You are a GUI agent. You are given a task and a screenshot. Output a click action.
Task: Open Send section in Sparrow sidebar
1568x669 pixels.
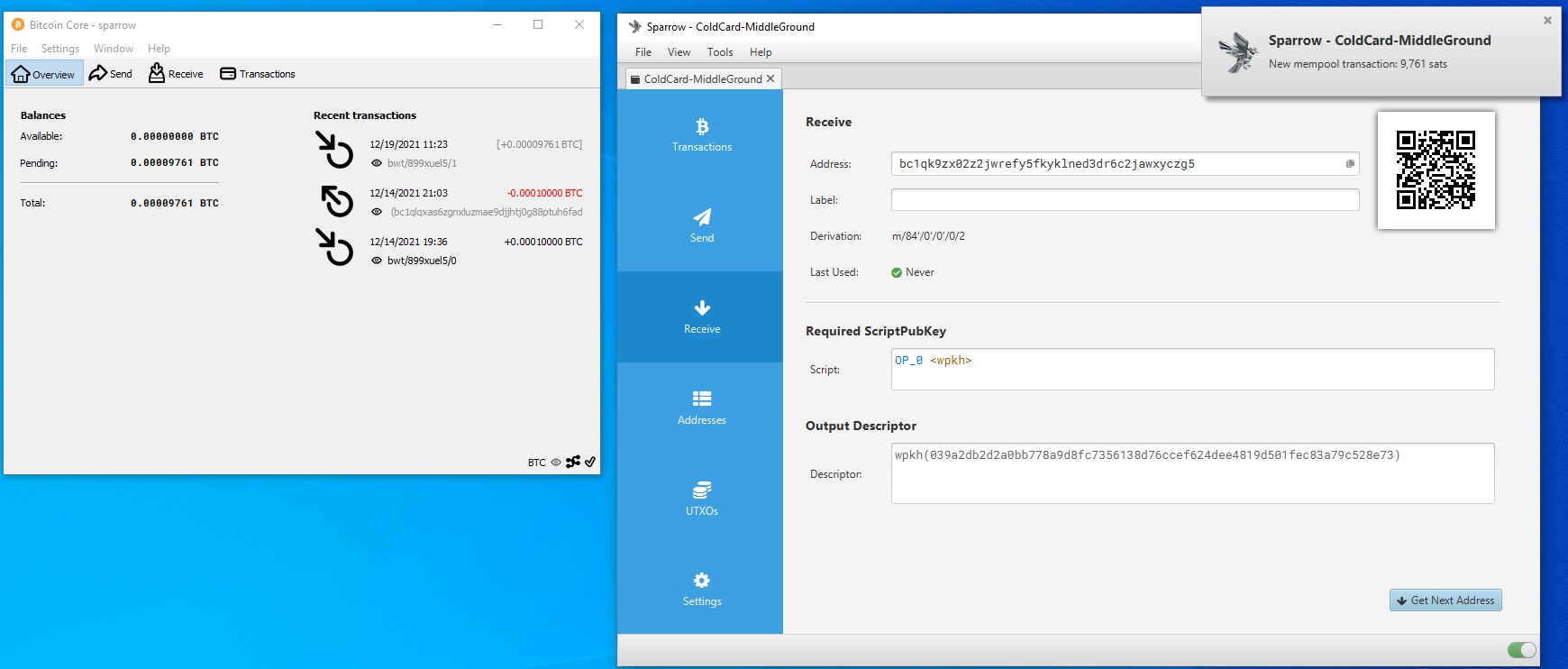coord(701,226)
